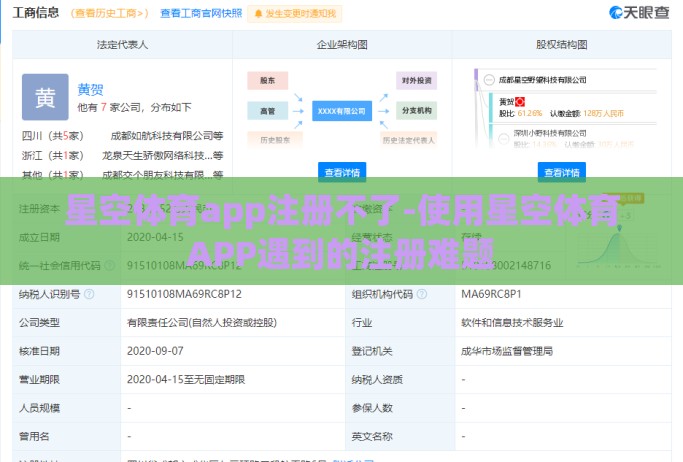Open 龙泉天生骄傲网络科技...等 link
Image resolution: width=683 pixels, height=462 pixels.
[x=162, y=155]
